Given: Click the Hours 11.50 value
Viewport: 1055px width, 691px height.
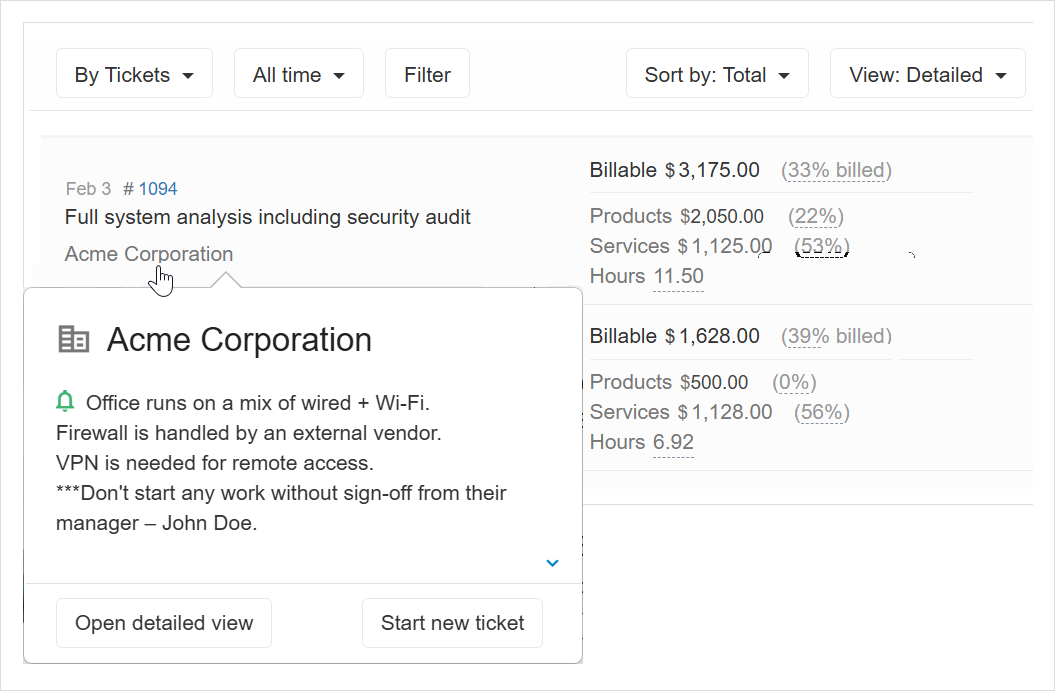Looking at the screenshot, I should 678,276.
